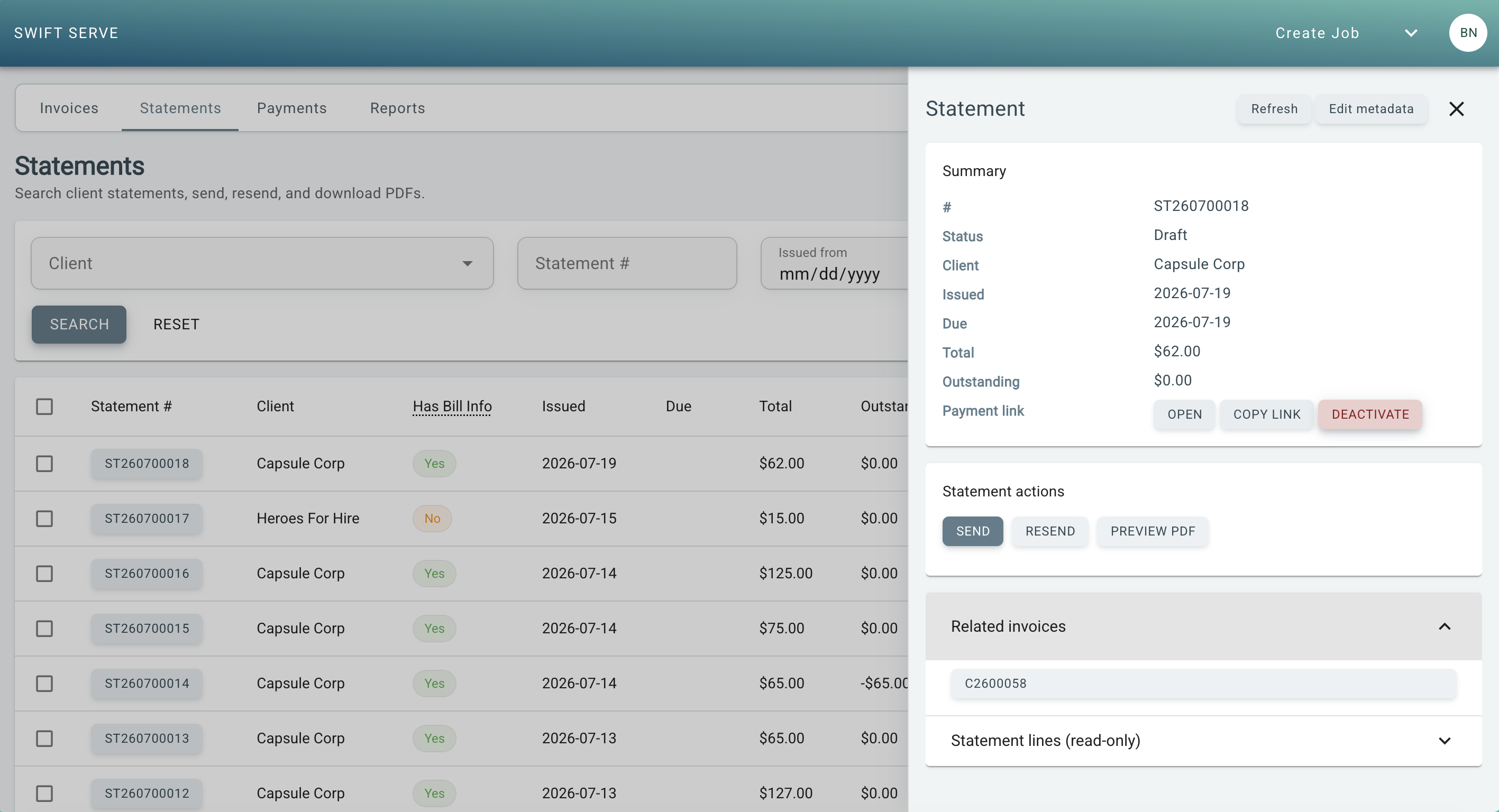Open statement ST260700012 chip
1499x812 pixels.
(x=147, y=793)
